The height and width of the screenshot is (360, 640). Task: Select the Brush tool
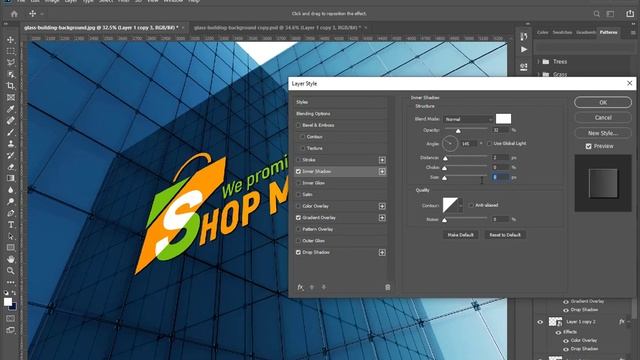click(11, 132)
